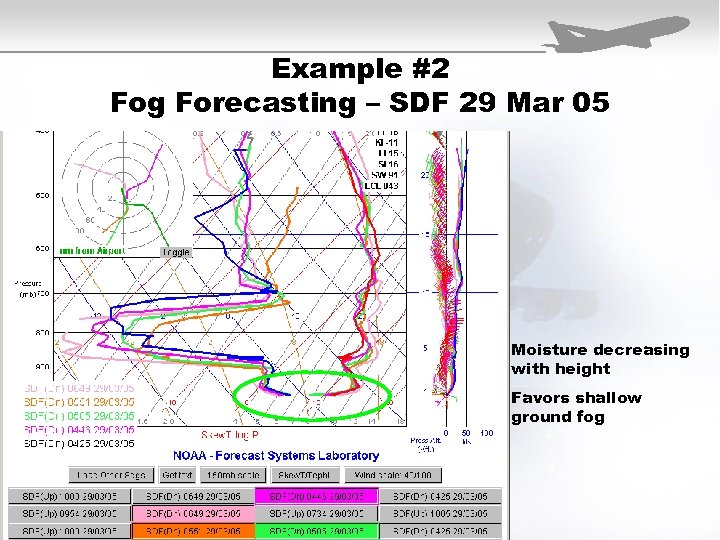Select the pink SDF(Dn) 0649 sounding button
720x540 pixels.
tap(193, 513)
